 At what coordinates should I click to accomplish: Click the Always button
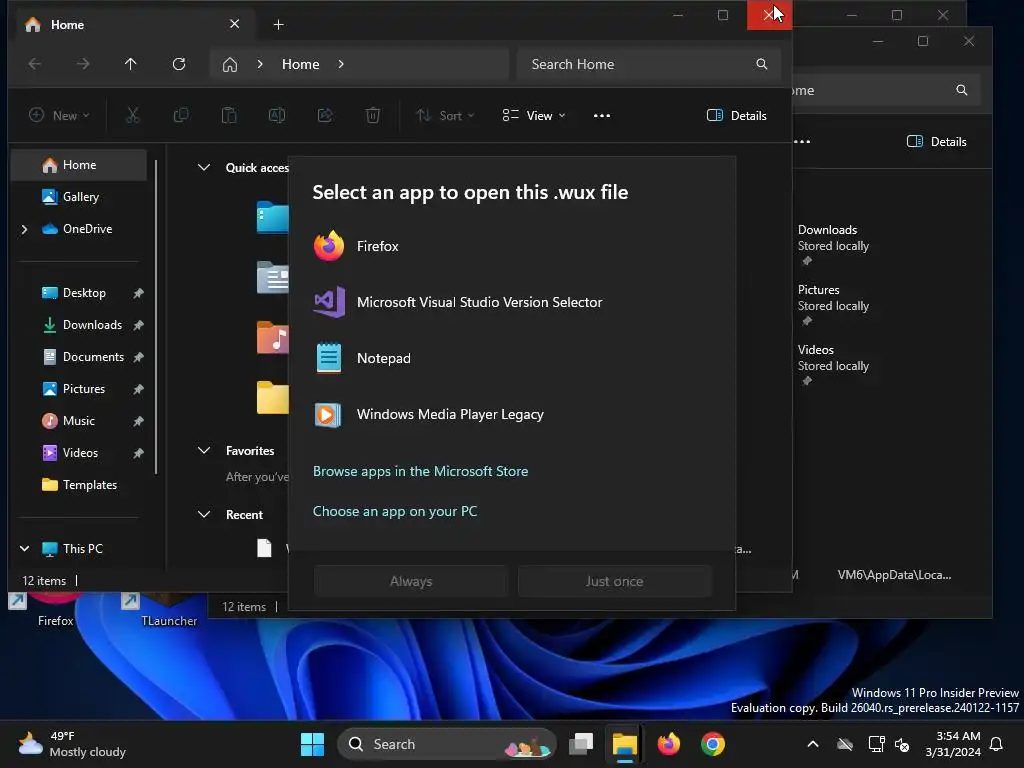[x=411, y=581]
